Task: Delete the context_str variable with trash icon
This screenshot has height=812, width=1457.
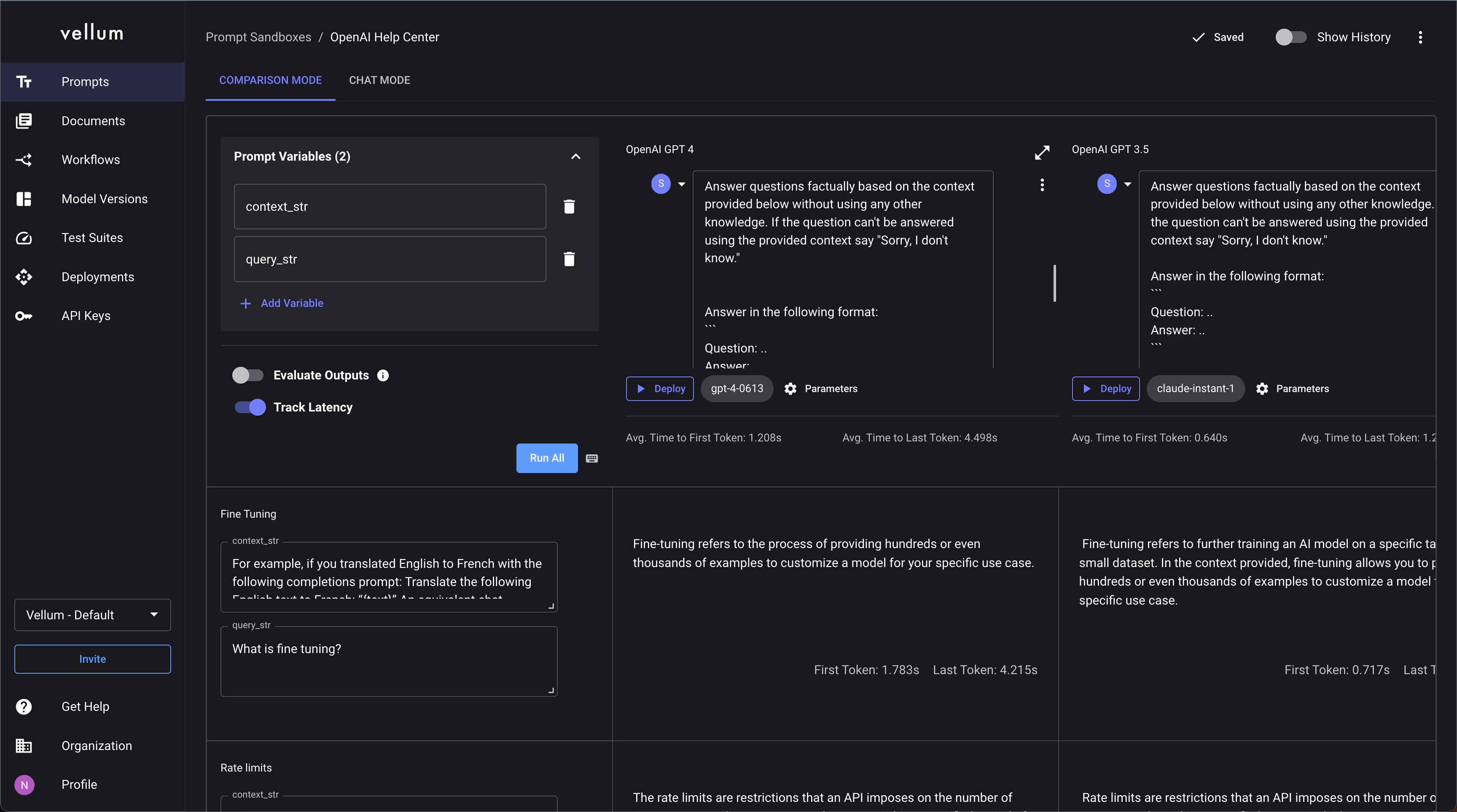Action: coord(569,207)
